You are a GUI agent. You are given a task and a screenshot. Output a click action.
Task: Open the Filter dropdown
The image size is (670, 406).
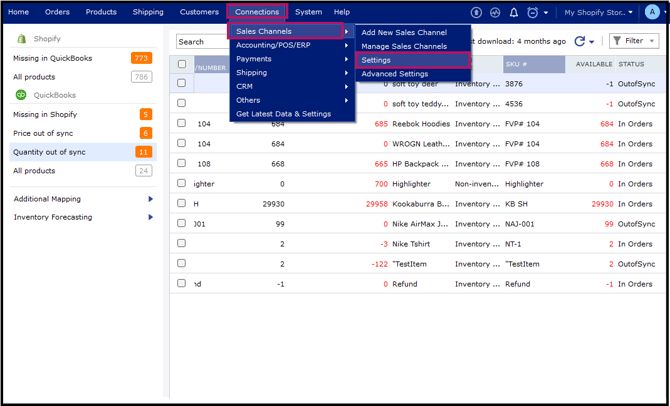[x=632, y=41]
